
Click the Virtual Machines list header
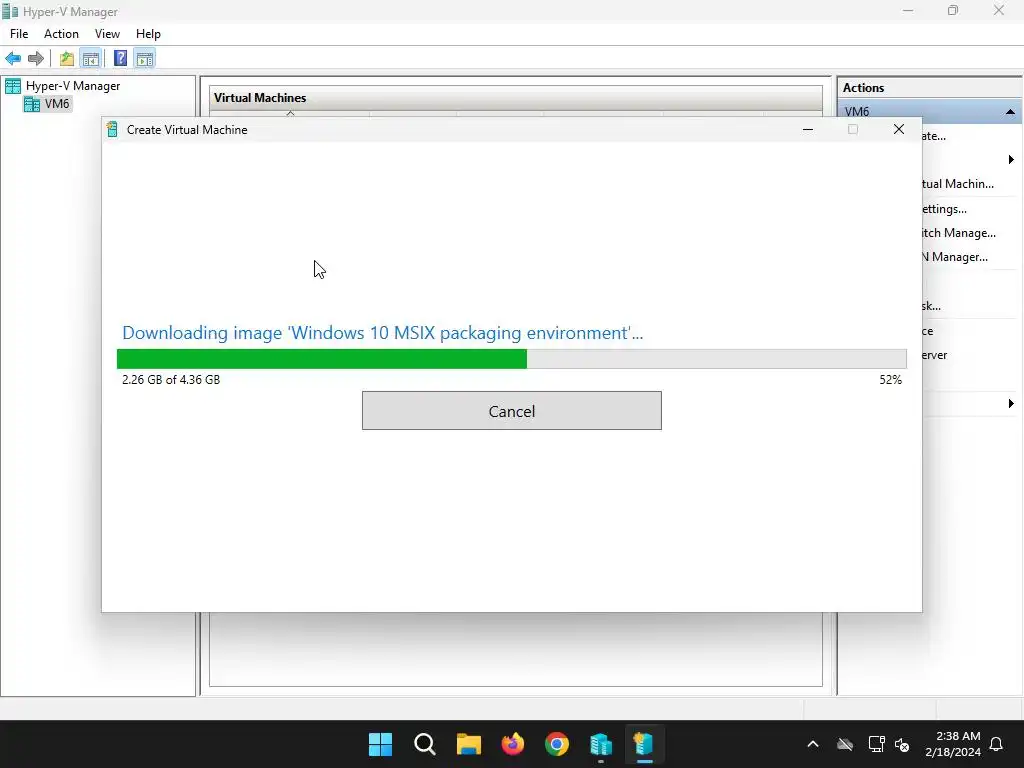tap(260, 98)
